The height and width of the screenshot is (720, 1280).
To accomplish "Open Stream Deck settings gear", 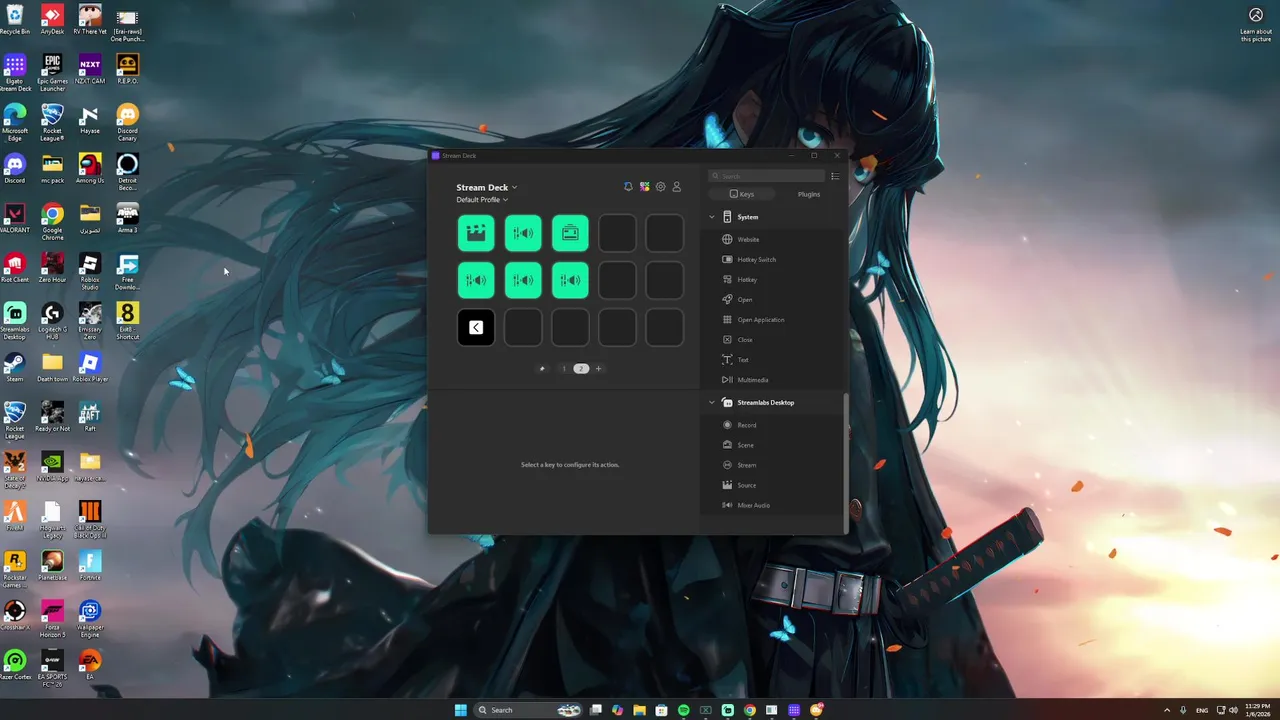I will point(660,187).
